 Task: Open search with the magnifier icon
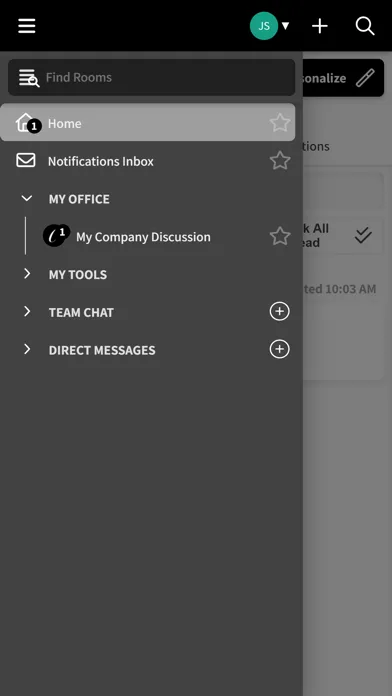coord(365,26)
